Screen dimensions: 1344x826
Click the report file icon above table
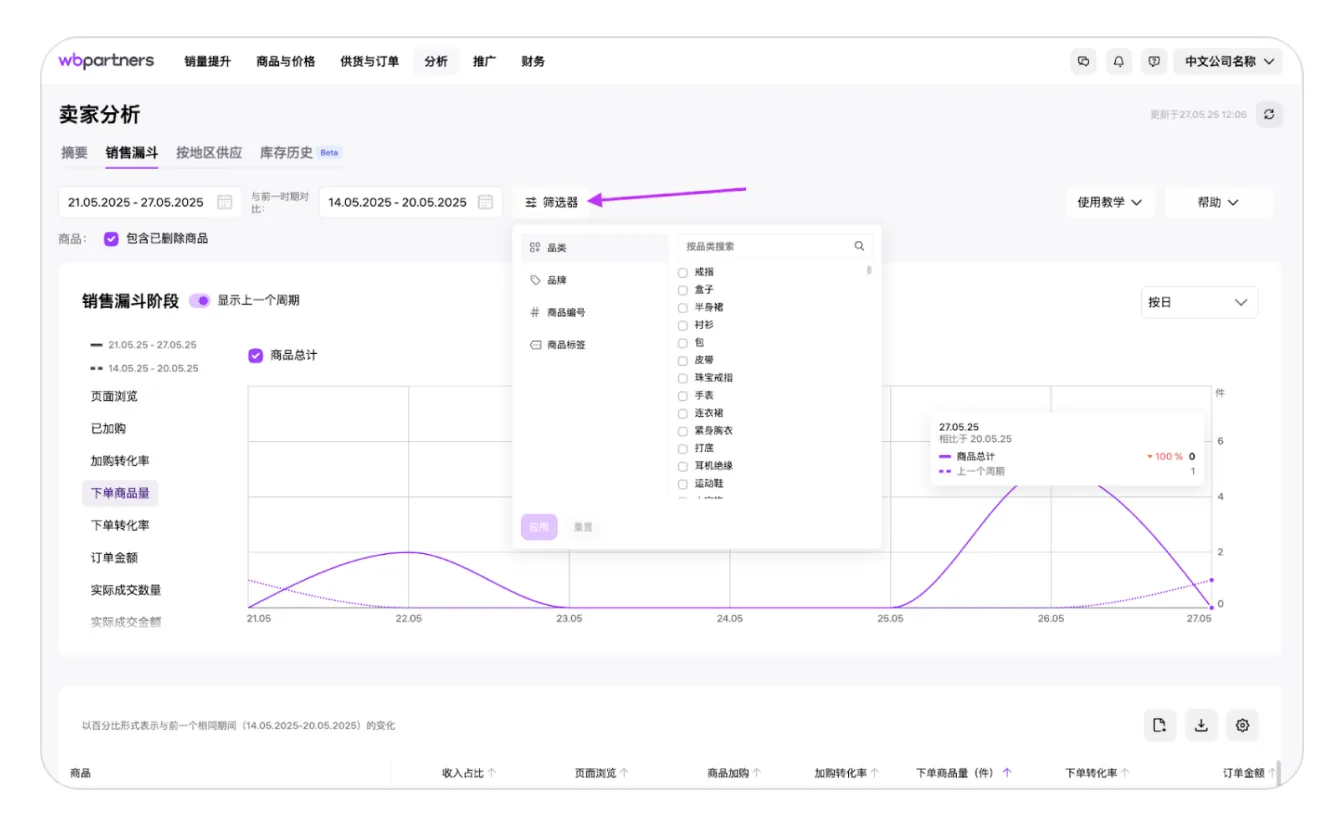1160,725
